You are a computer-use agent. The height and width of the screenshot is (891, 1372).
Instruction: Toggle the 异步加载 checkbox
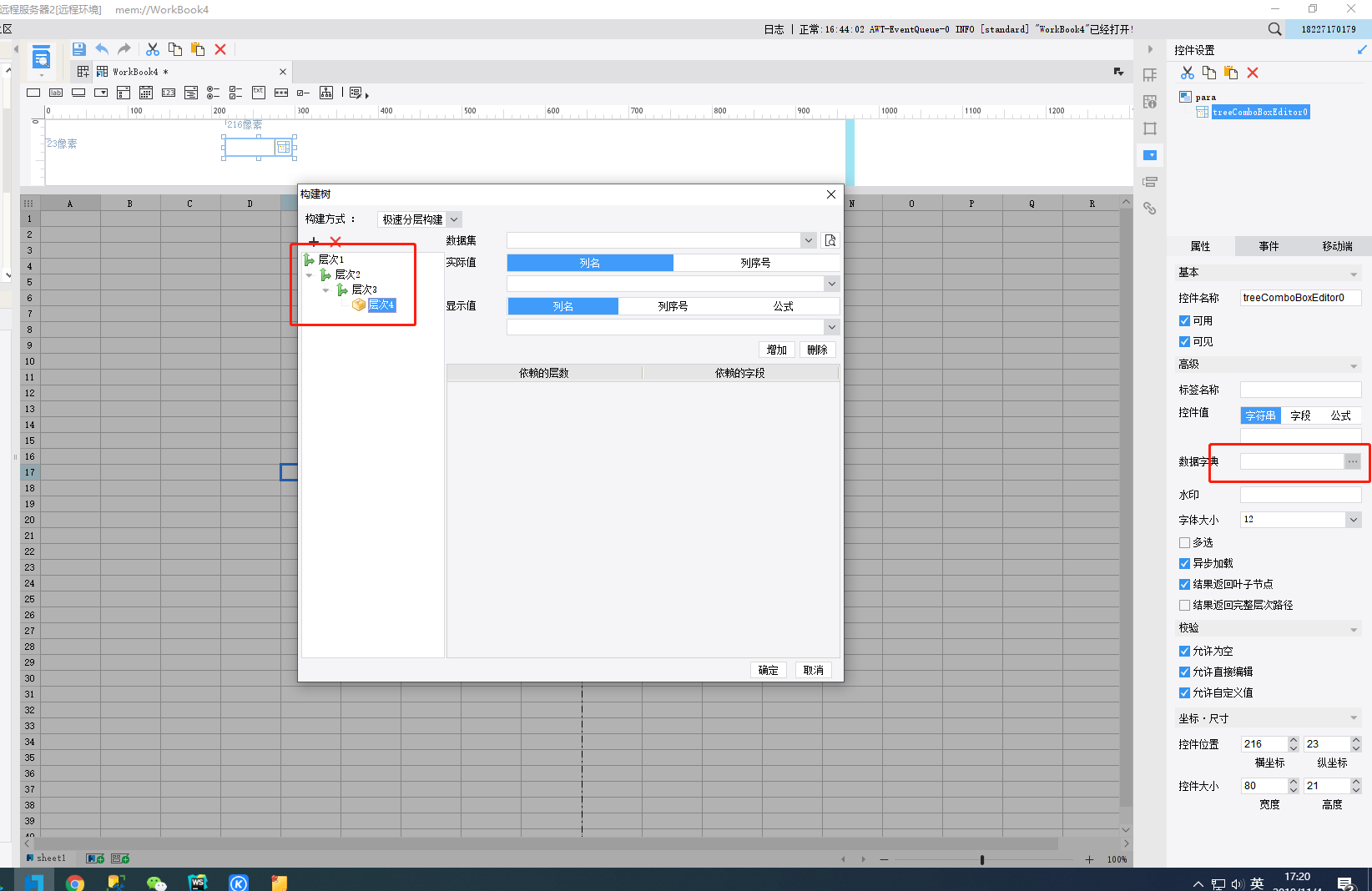1184,563
